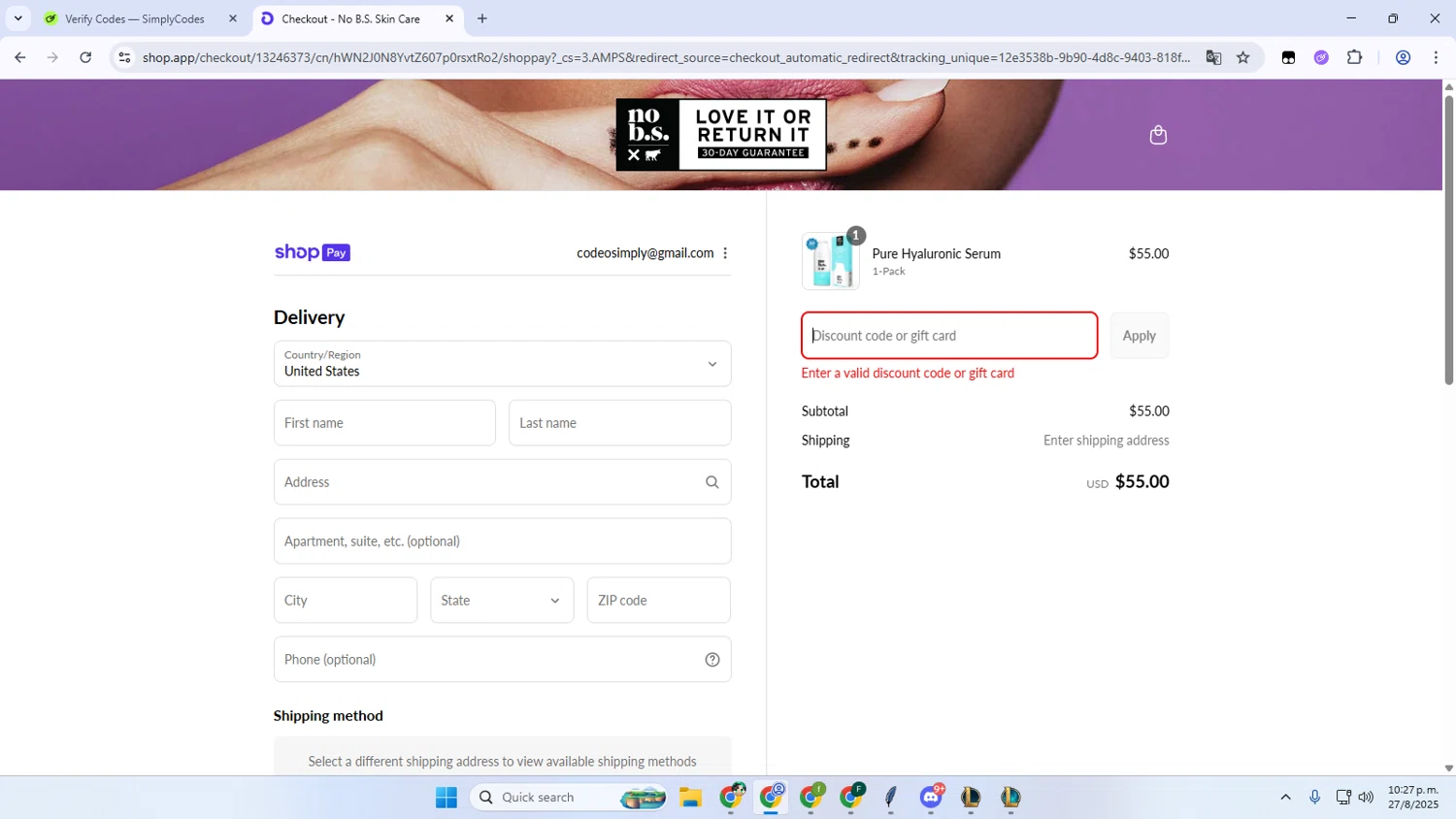
Task: Show hidden system tray icons
Action: [x=1285, y=798]
